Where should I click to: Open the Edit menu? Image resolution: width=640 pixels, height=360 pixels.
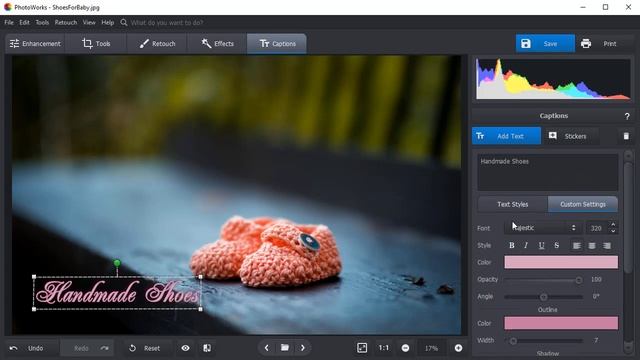click(x=24, y=22)
